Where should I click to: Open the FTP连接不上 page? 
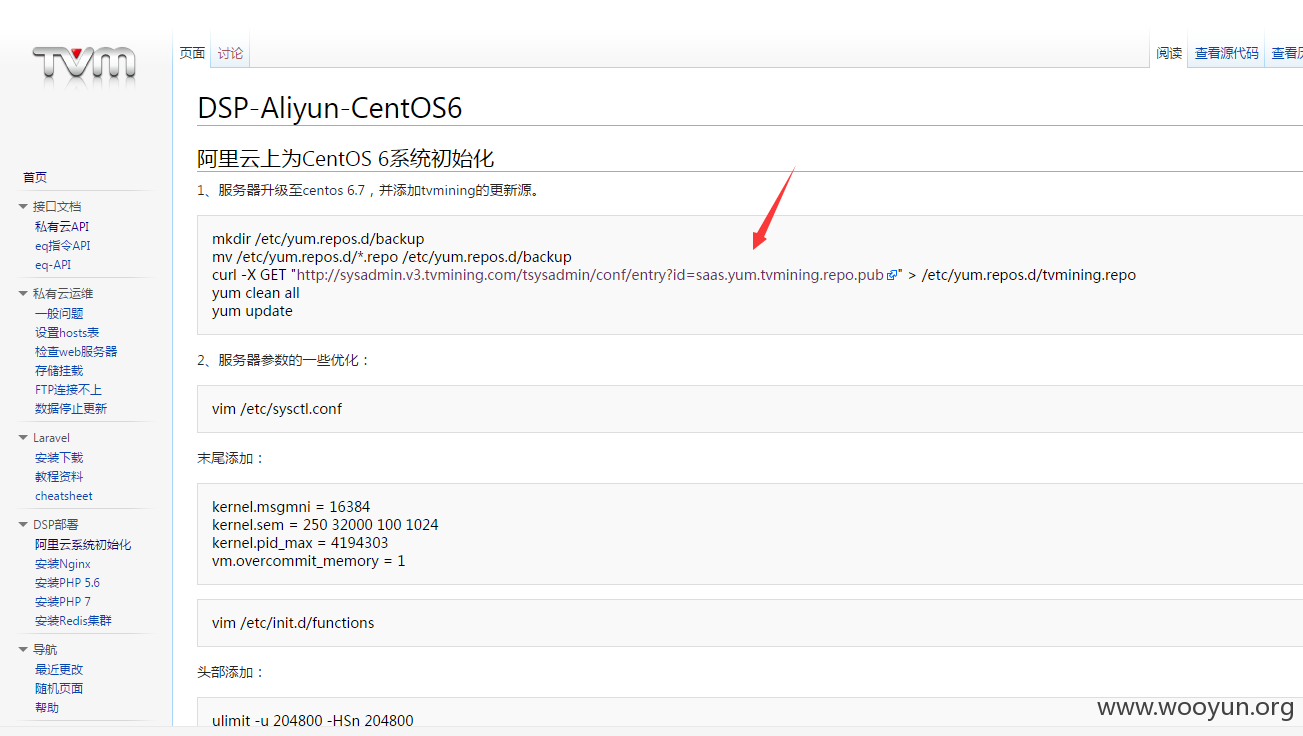[x=68, y=390]
